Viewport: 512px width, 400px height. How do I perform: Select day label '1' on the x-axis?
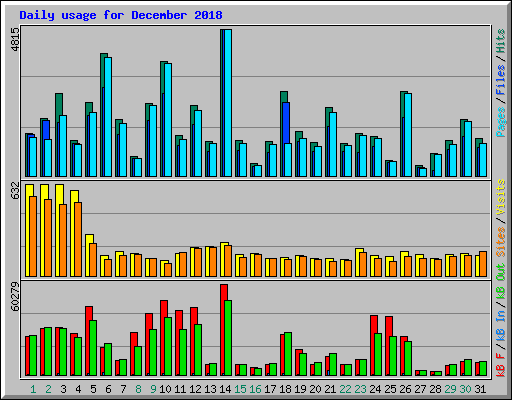33,389
